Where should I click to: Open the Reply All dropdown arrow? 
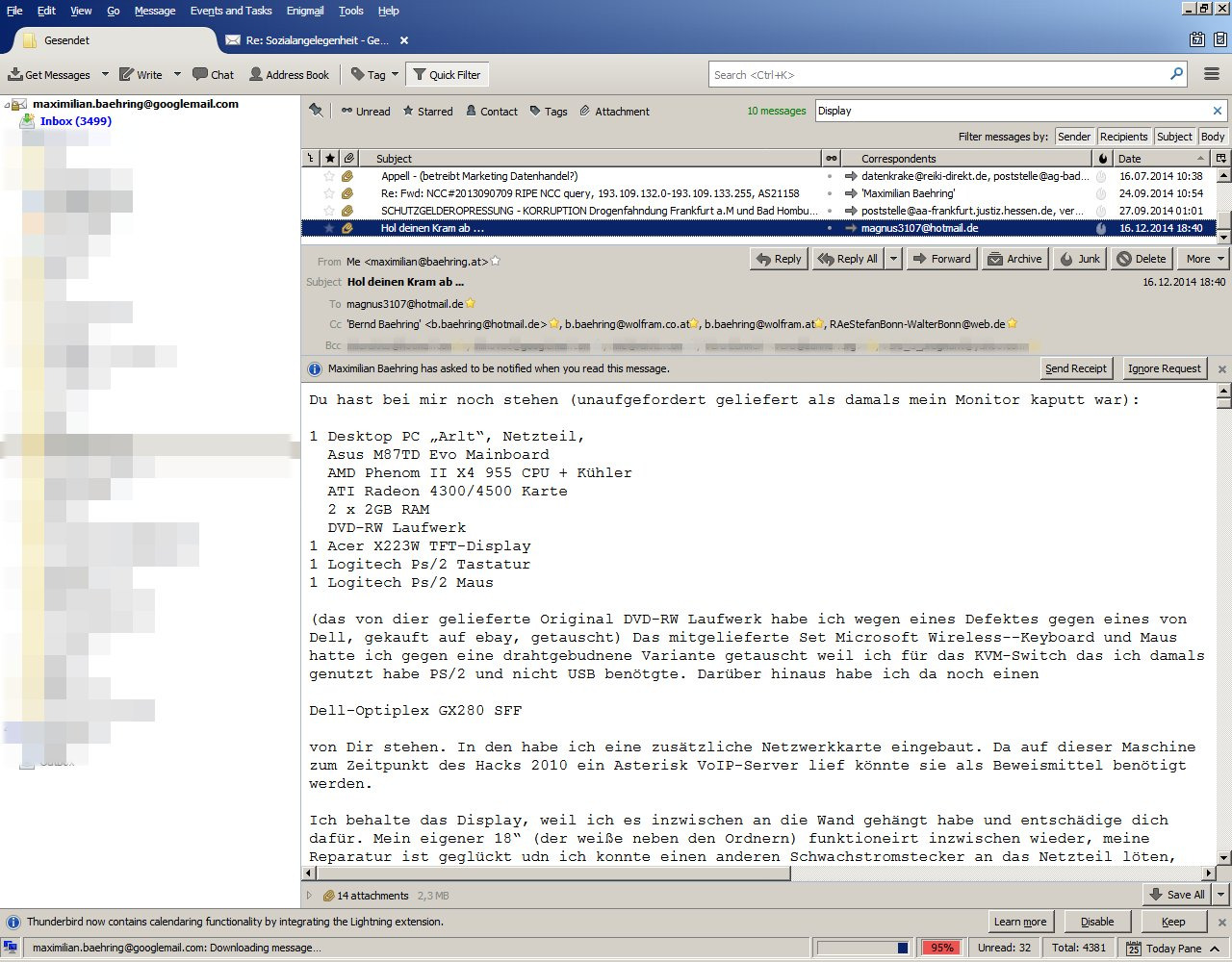[x=893, y=259]
